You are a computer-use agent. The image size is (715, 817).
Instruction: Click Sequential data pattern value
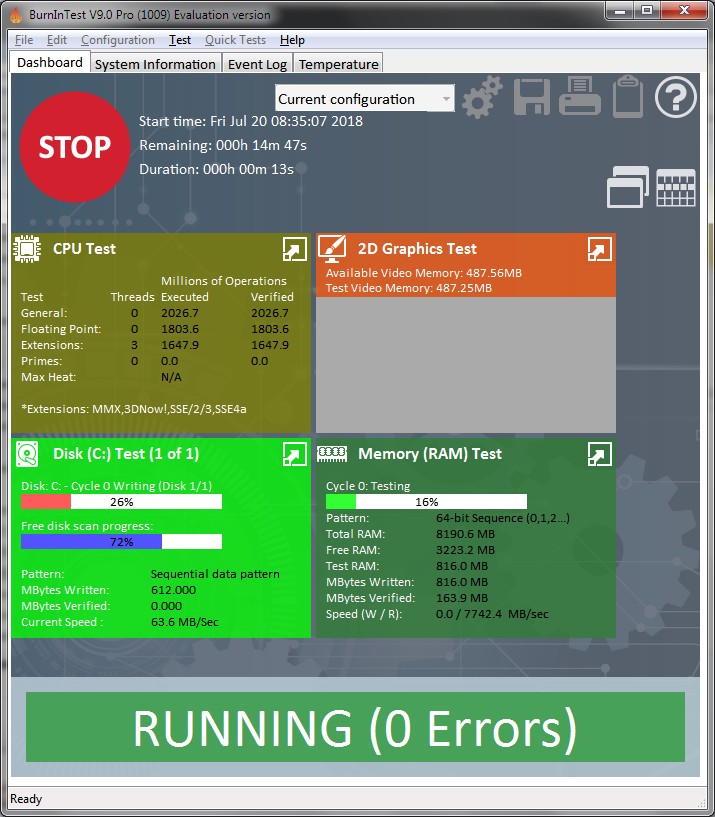point(215,574)
